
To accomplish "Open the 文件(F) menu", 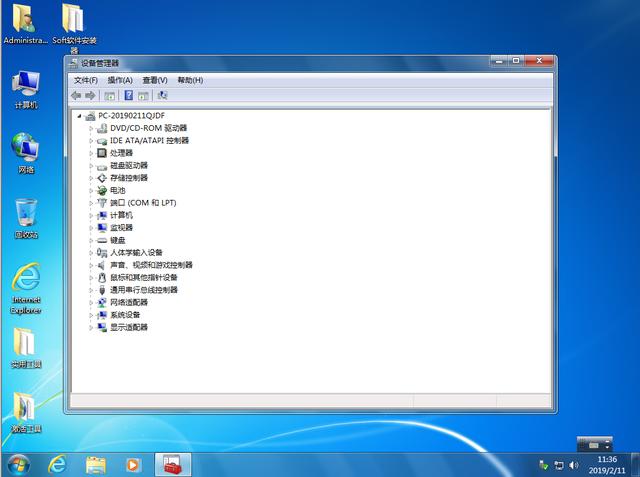I will click(x=86, y=80).
